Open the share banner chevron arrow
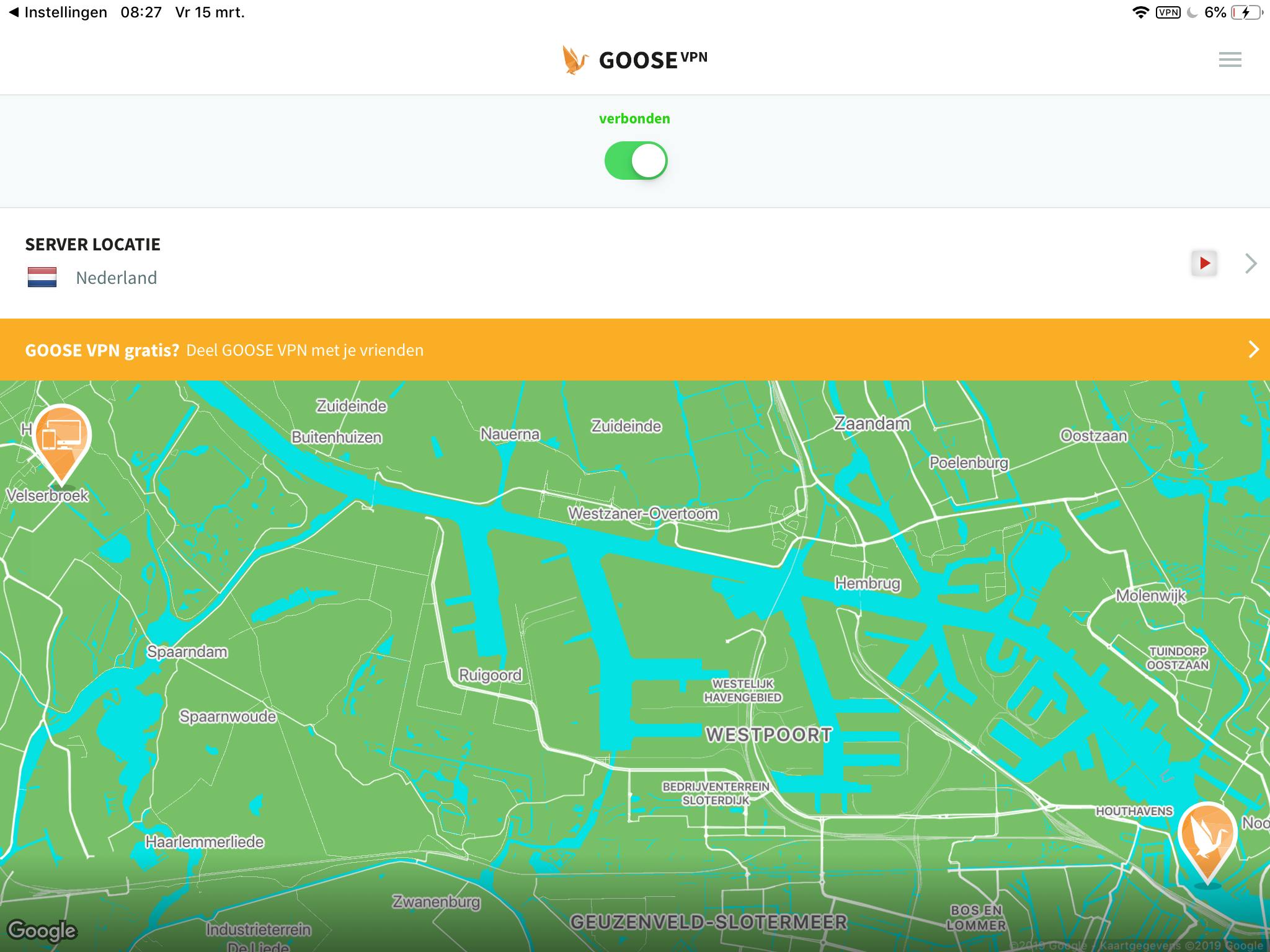Viewport: 1270px width, 952px height. click(1253, 350)
